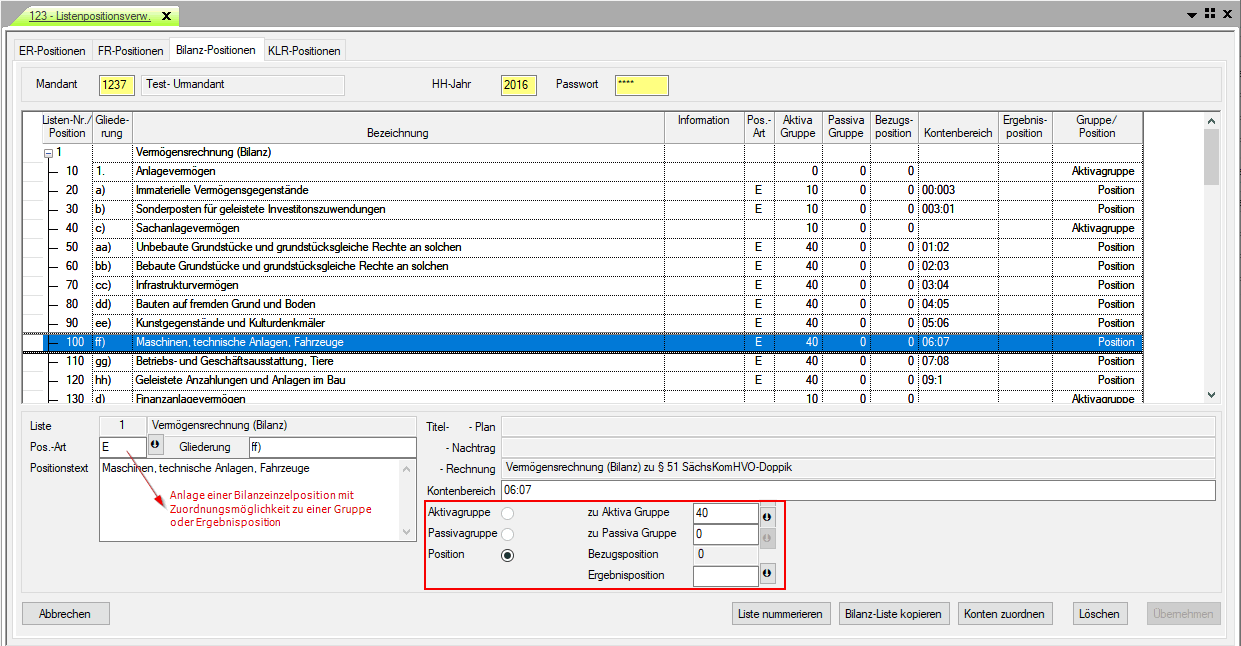Switch to the ER-Positionen tab
Image resolution: width=1241 pixels, height=646 pixels.
coord(52,51)
